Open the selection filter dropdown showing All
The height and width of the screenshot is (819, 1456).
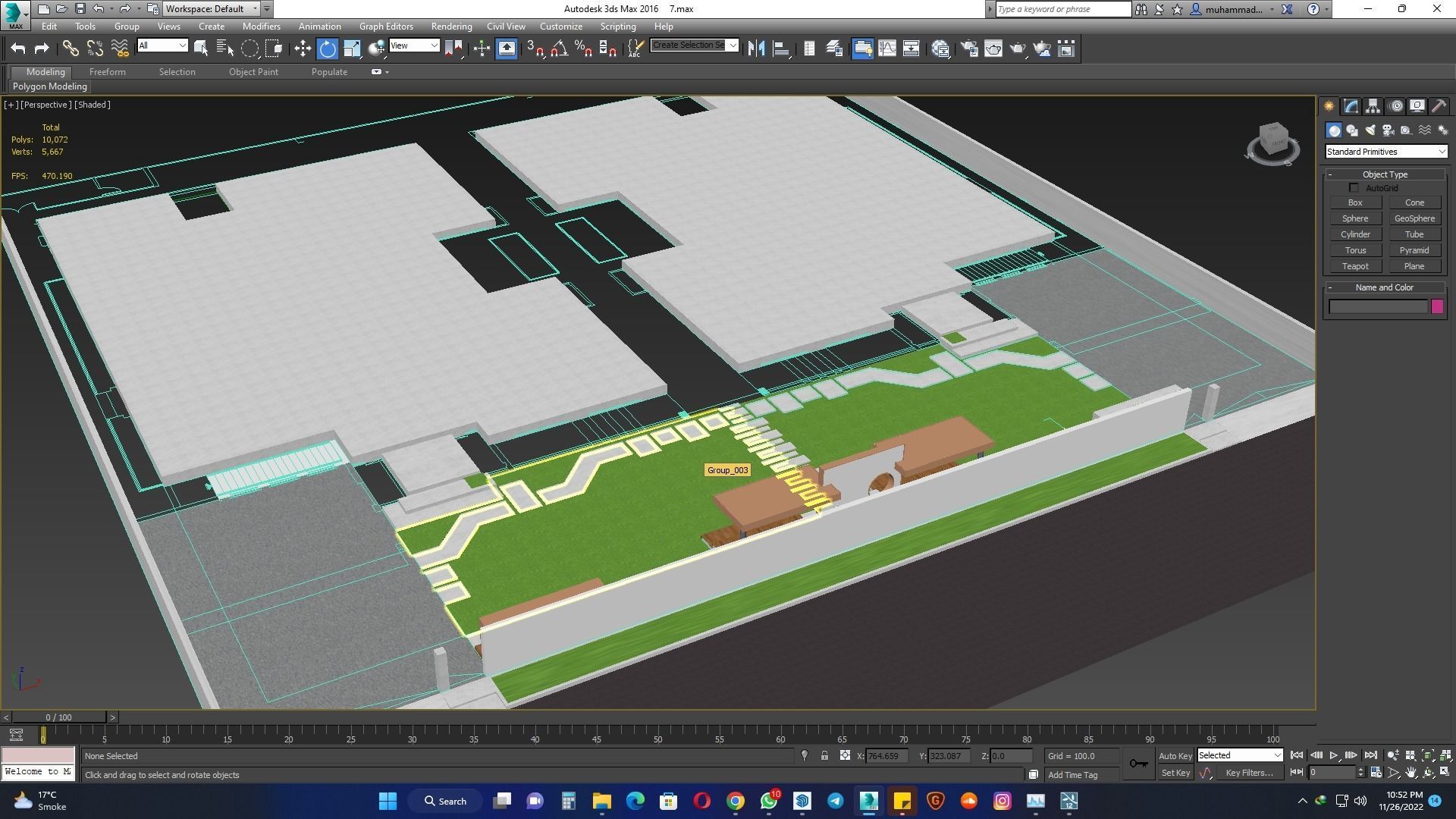point(182,45)
